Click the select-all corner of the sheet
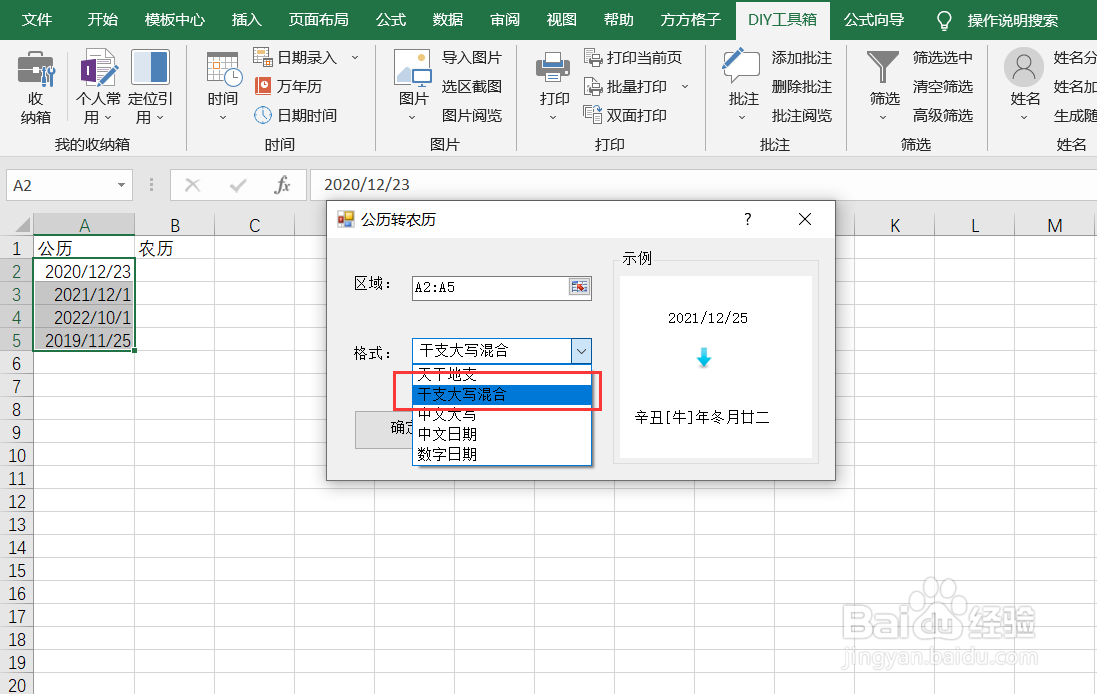1097x694 pixels. (22, 225)
